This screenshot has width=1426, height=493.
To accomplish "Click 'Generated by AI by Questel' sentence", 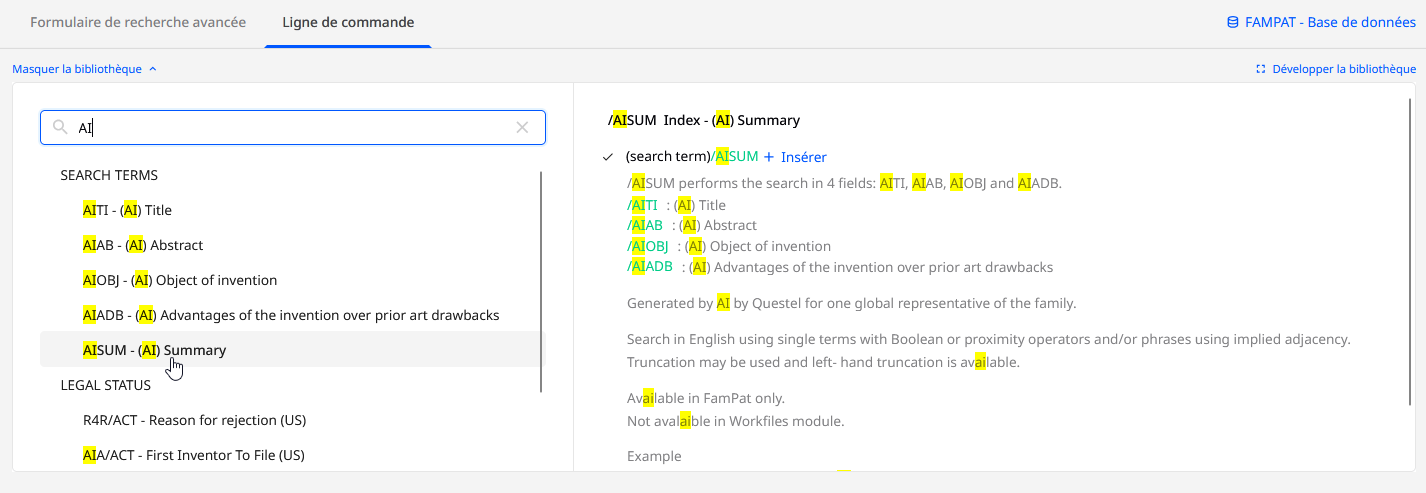I will 851,303.
